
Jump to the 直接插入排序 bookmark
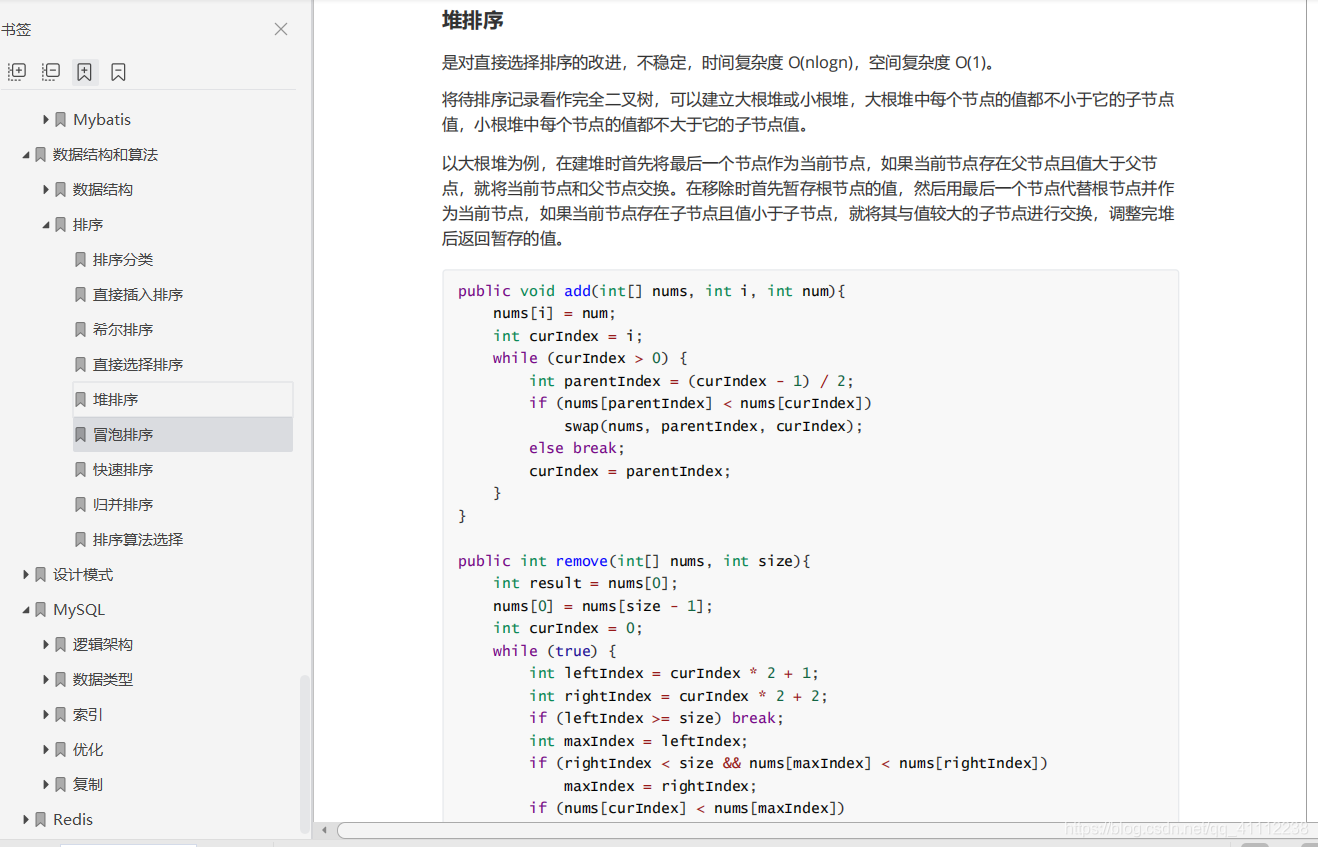click(x=138, y=294)
